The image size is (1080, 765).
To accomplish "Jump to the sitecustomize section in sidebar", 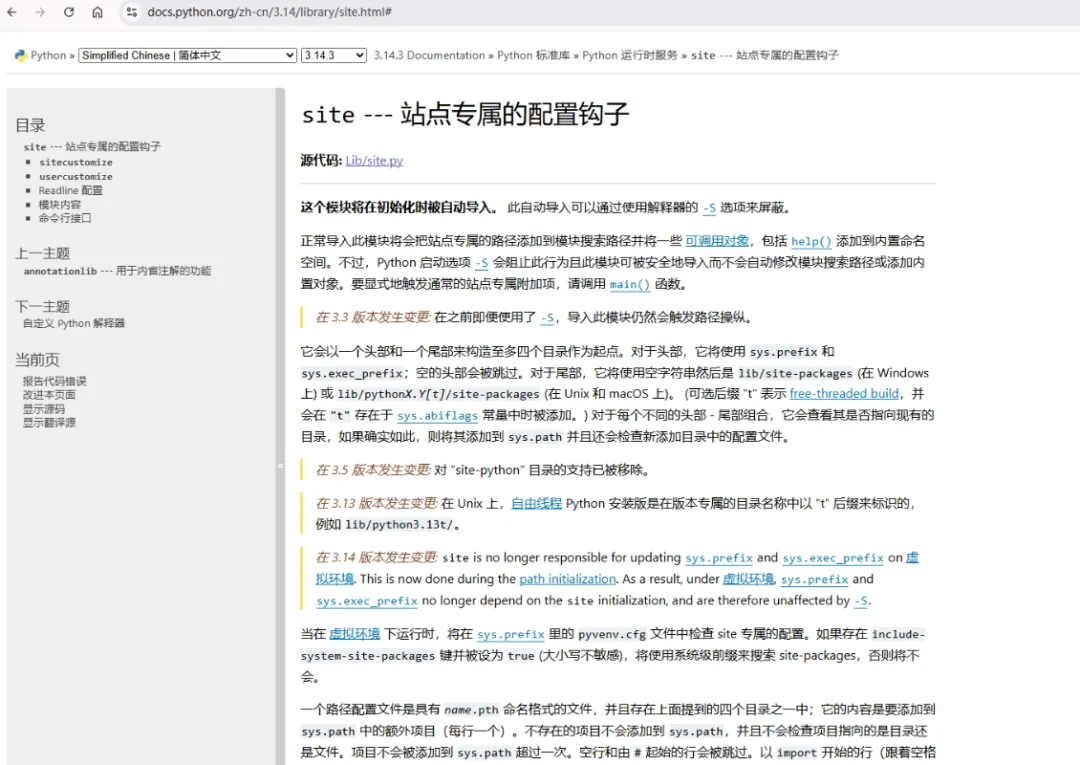I will pyautogui.click(x=76, y=162).
